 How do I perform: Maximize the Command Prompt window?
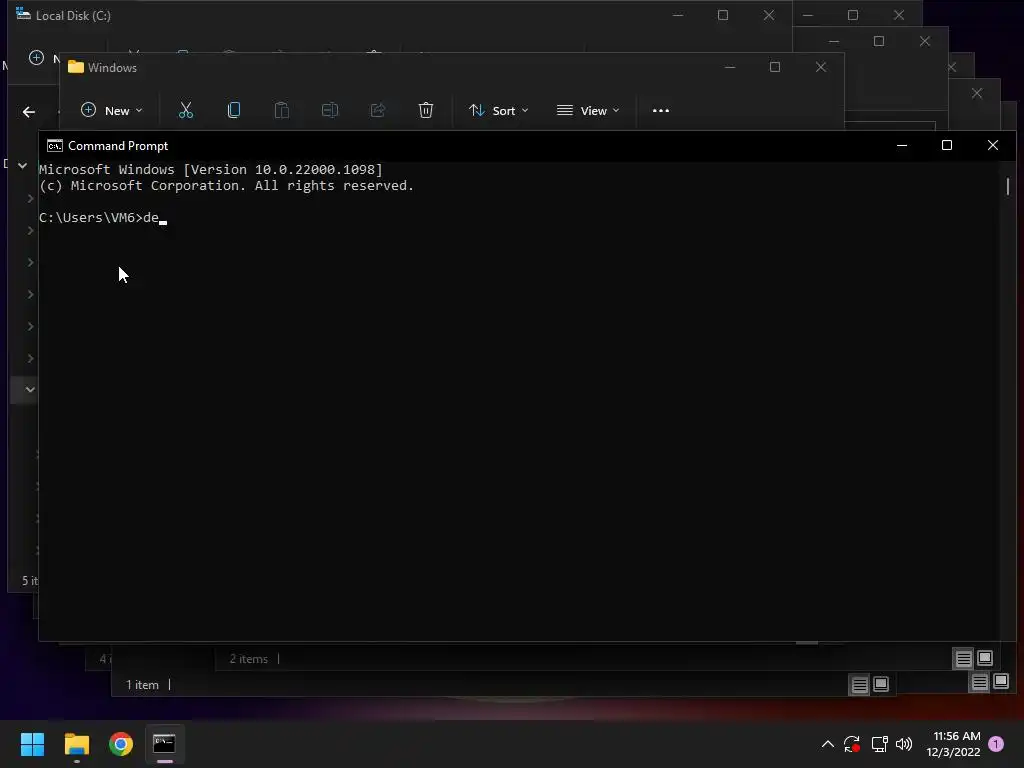coord(947,146)
